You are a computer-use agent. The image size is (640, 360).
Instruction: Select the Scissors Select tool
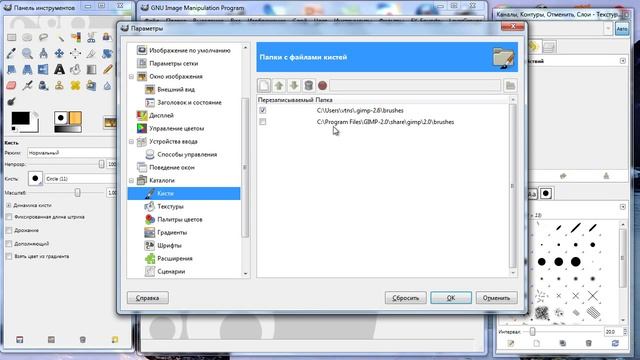91,38
